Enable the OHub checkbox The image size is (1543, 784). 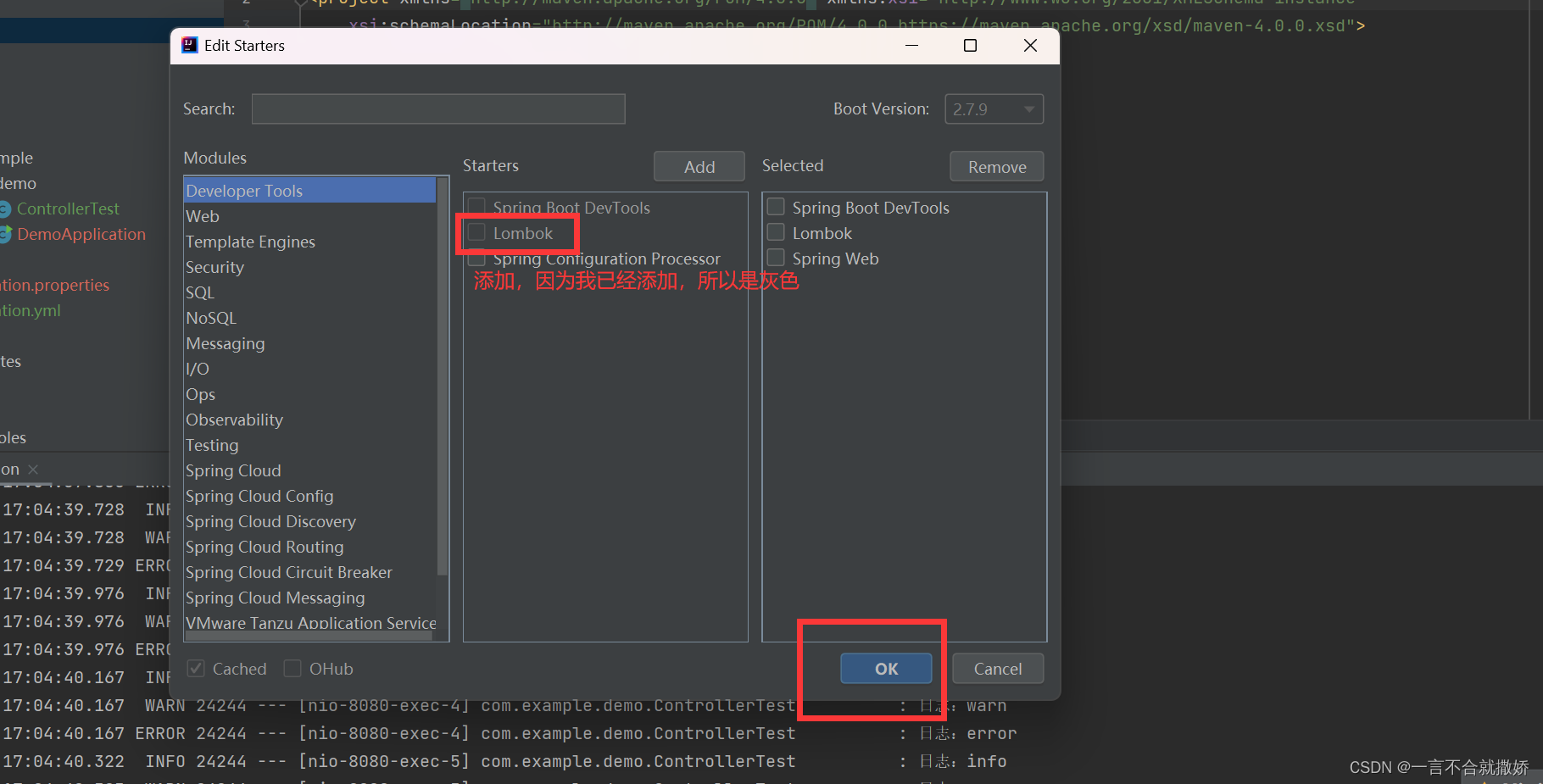coord(292,668)
